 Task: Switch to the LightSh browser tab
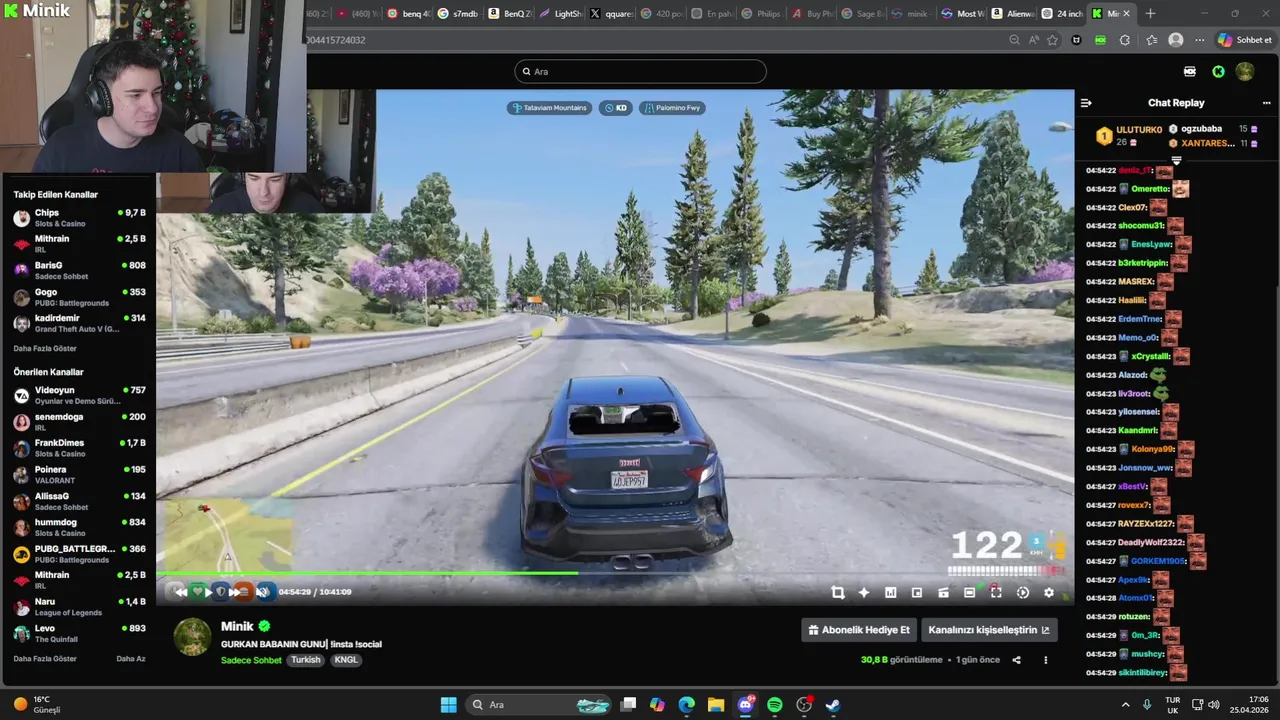click(560, 14)
